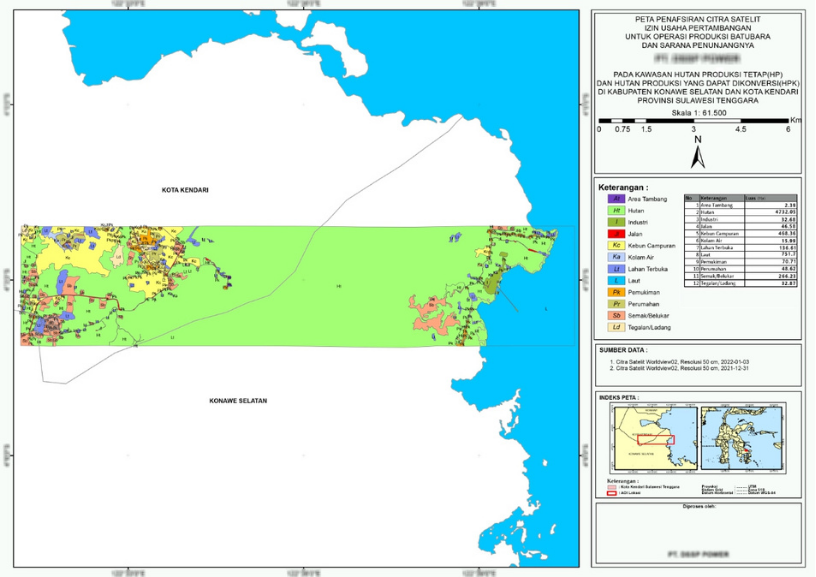Viewport: 816px width, 577px height.
Task: Click the cyan Laut legend swatch
Action: point(616,281)
